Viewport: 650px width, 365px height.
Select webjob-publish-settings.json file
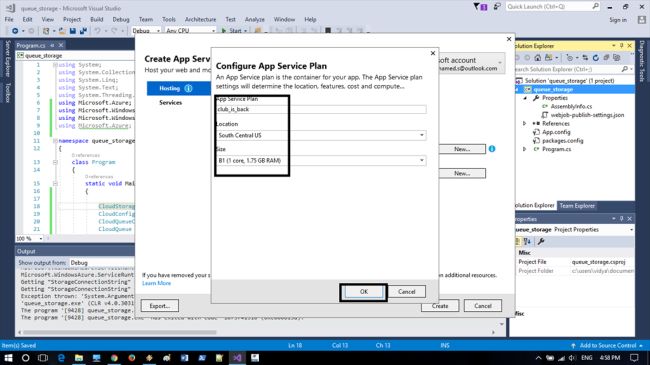point(587,115)
